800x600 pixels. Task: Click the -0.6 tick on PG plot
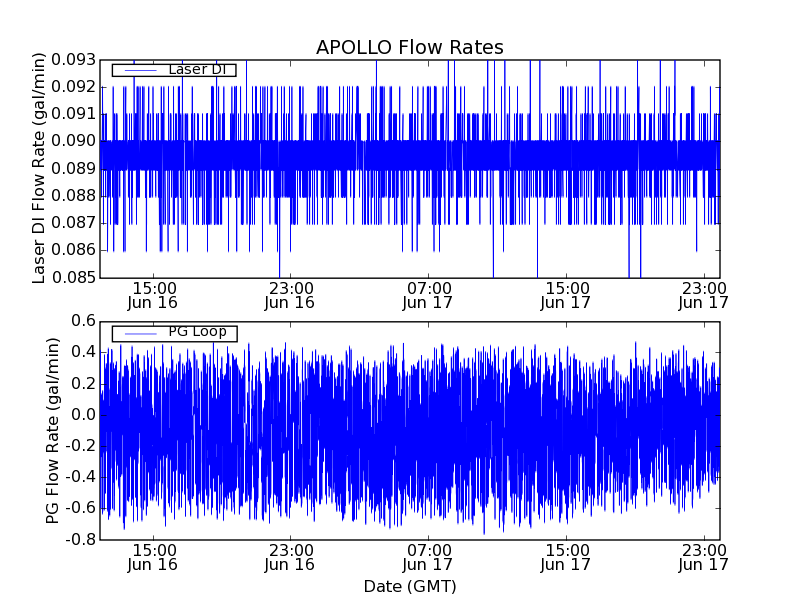[80, 508]
